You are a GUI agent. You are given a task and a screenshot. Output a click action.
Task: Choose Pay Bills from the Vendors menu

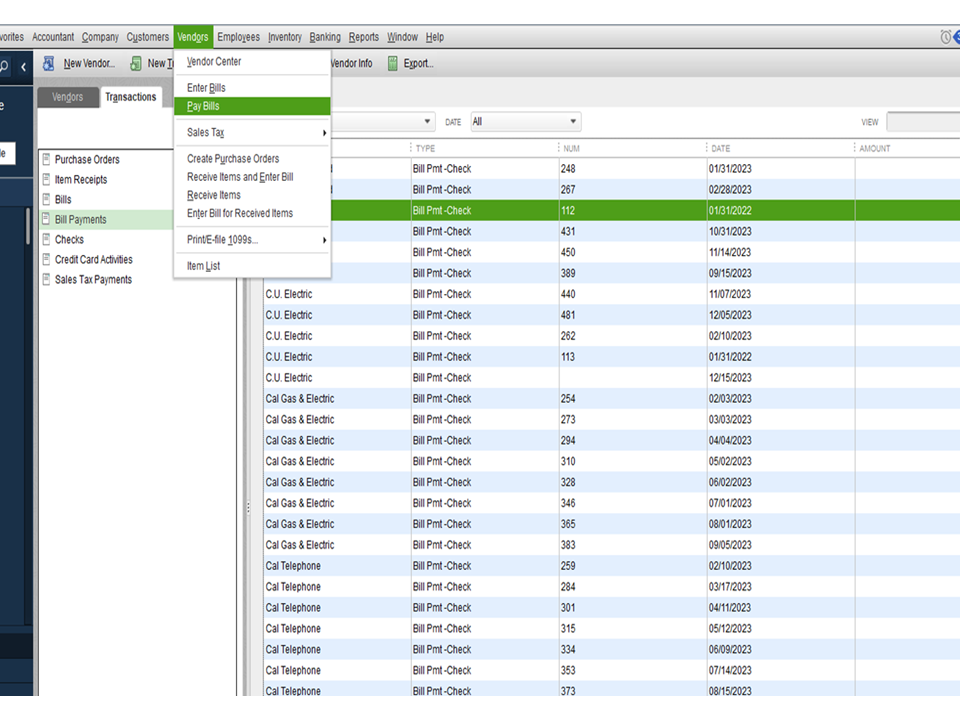pos(204,106)
